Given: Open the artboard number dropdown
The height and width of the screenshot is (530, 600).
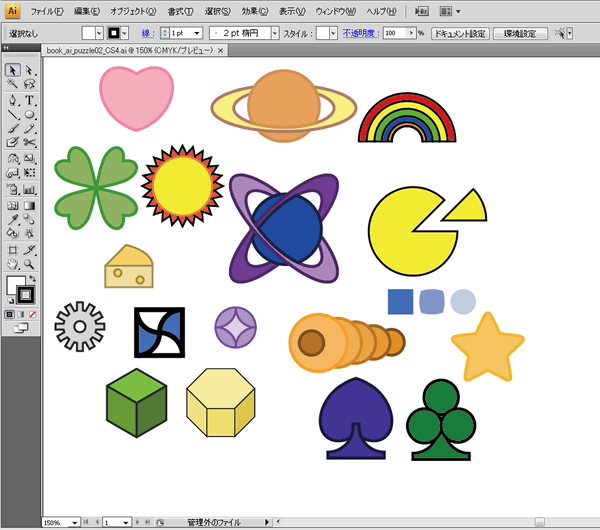Looking at the screenshot, I should [x=126, y=522].
